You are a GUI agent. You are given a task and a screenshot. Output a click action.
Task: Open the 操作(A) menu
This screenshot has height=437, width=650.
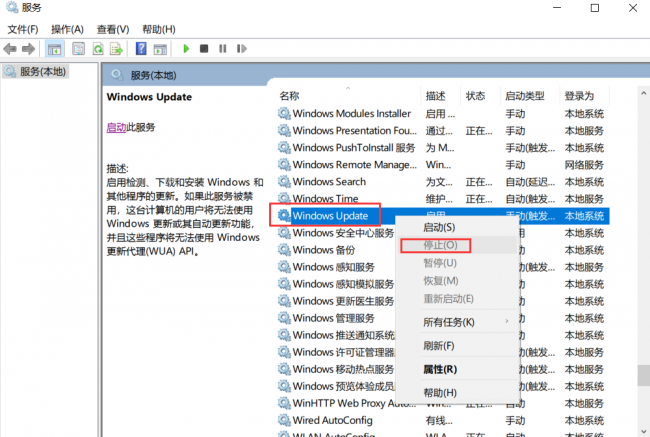coord(67,29)
